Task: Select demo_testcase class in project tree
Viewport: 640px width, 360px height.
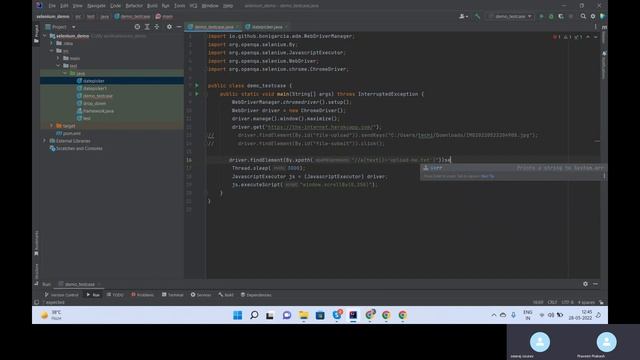Action: 98,96
